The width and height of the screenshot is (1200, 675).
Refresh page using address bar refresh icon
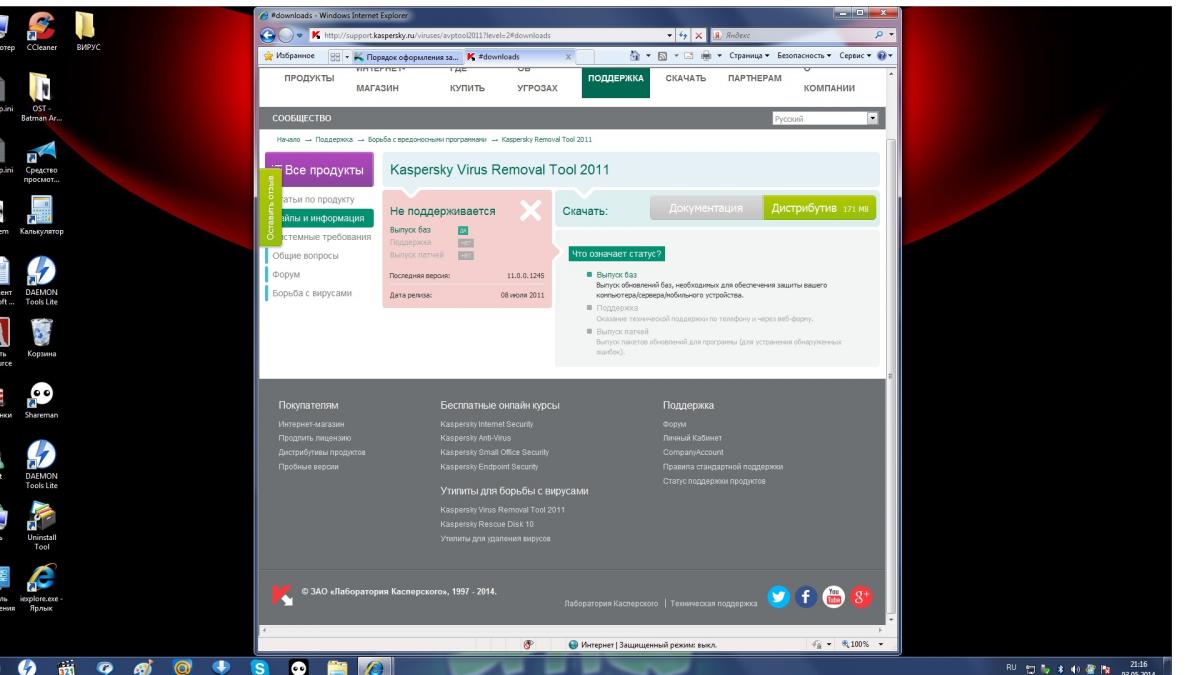(x=685, y=35)
